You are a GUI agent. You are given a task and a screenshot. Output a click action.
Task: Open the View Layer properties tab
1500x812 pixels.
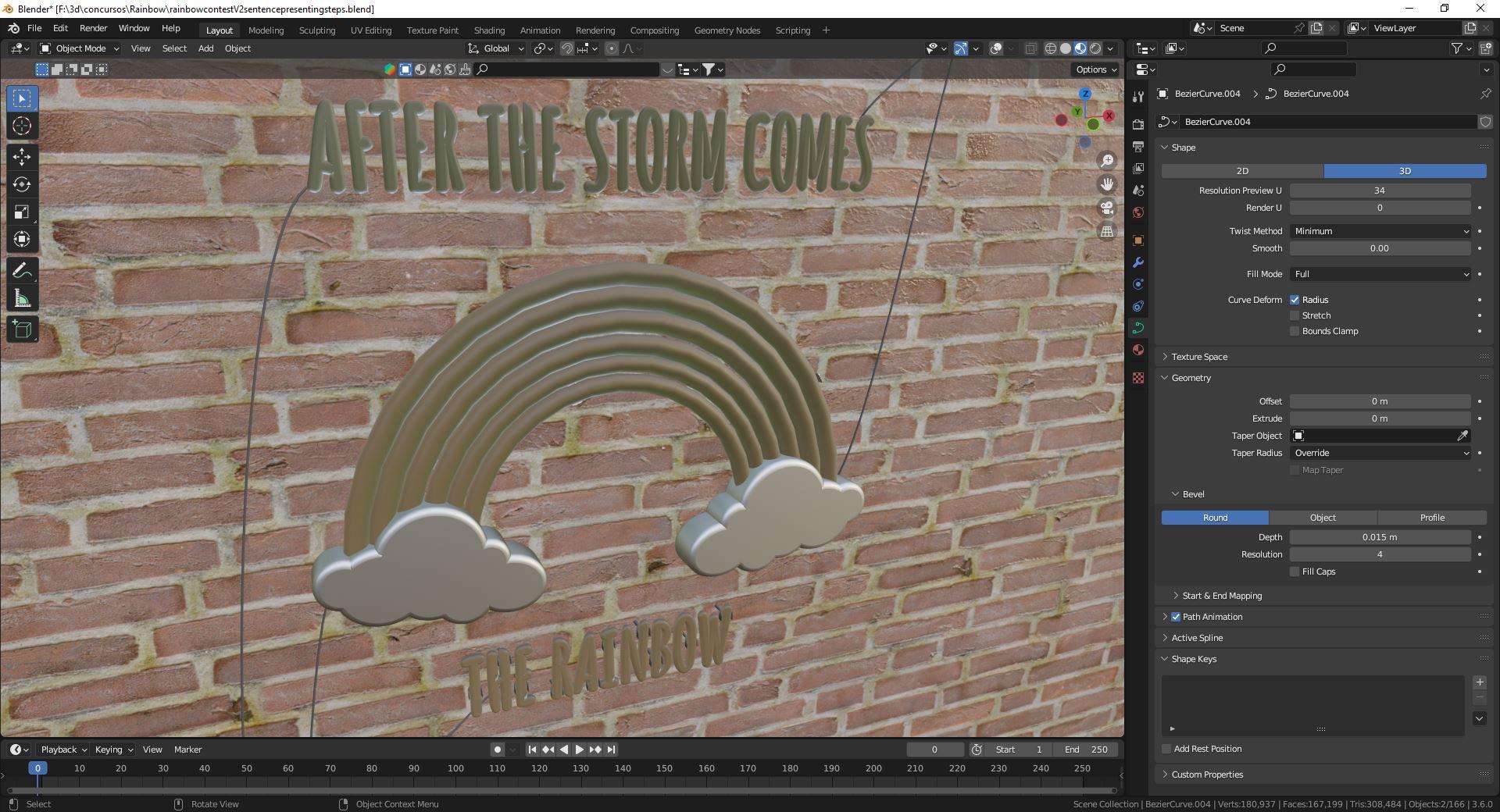pos(1138,169)
